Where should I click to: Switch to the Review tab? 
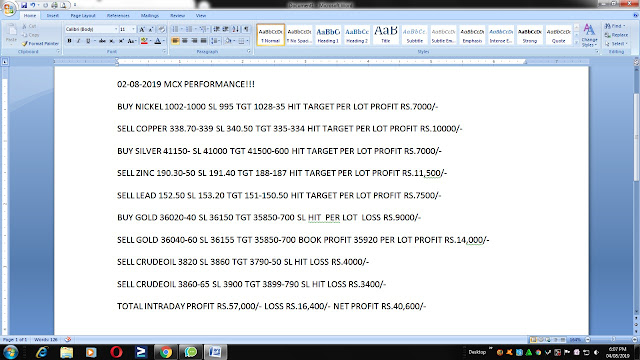[x=178, y=16]
